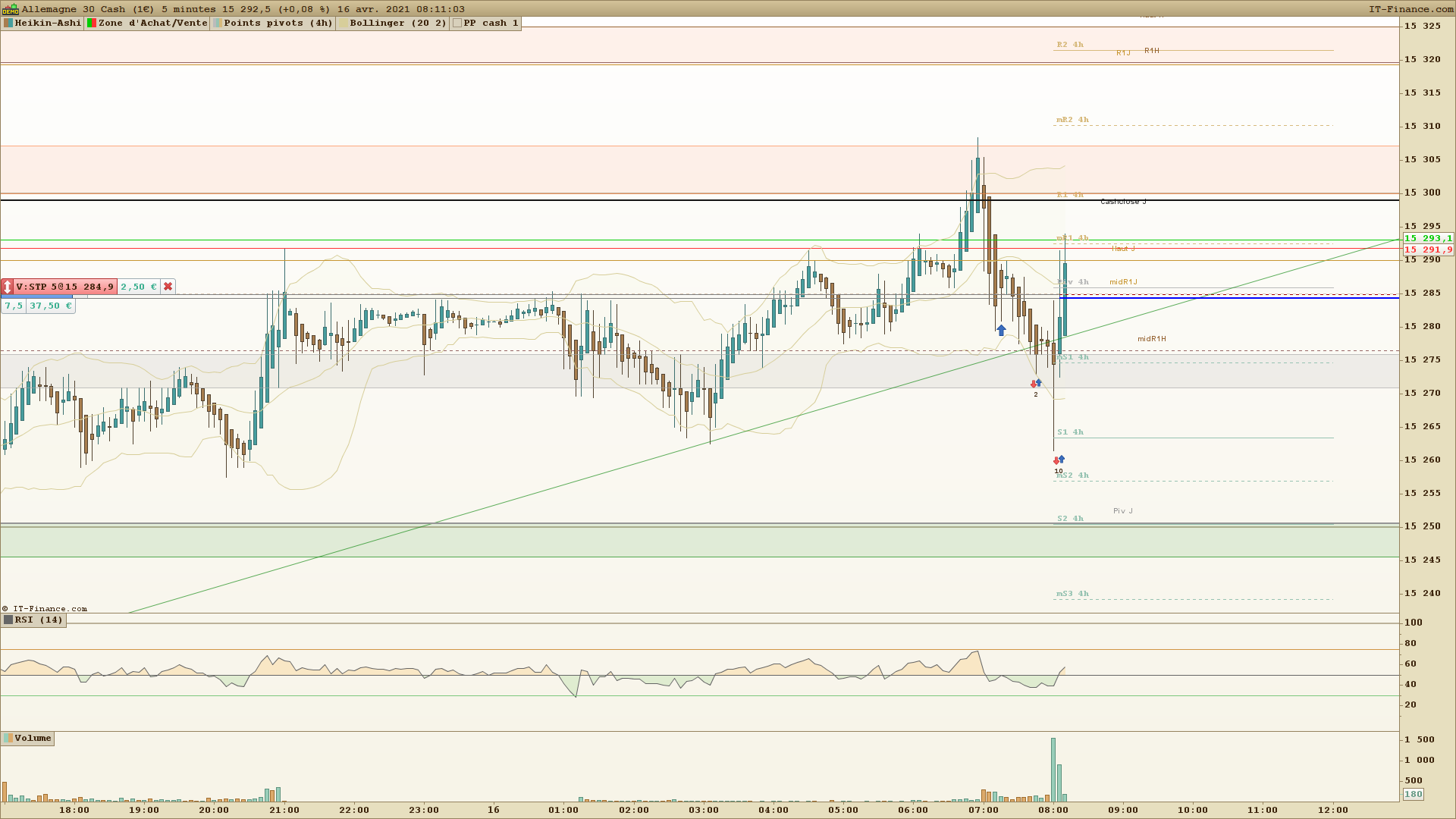Click the RSI (14) indicator icon
Screen dimensions: 1456x819
tap(8, 620)
